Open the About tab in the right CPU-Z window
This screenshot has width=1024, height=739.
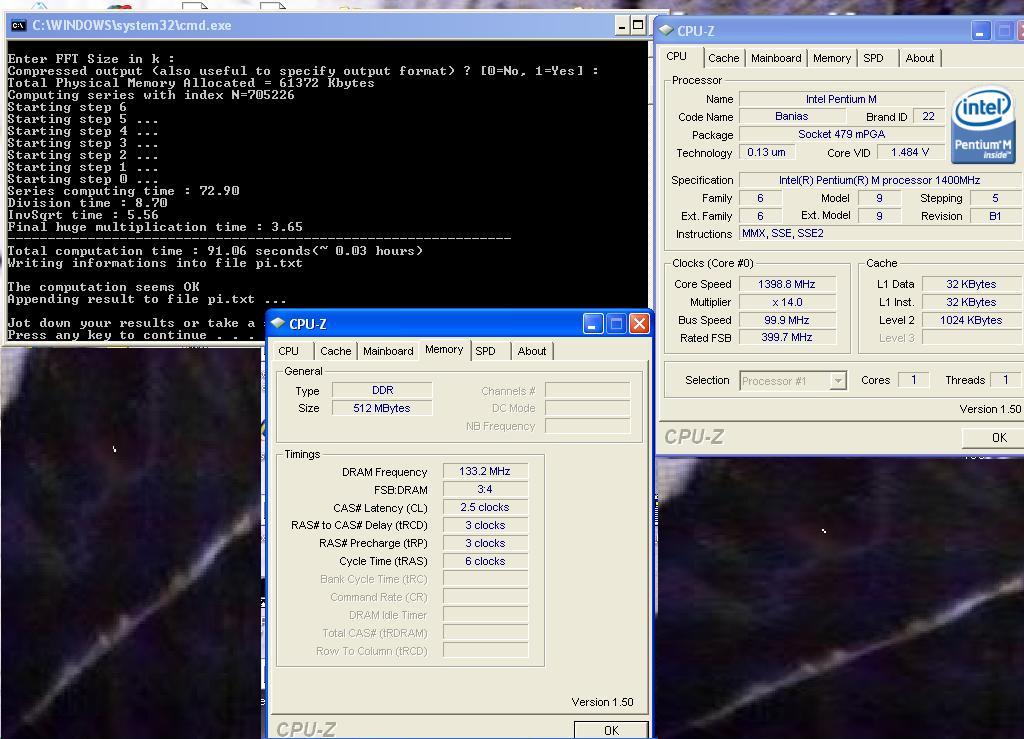pyautogui.click(x=920, y=58)
